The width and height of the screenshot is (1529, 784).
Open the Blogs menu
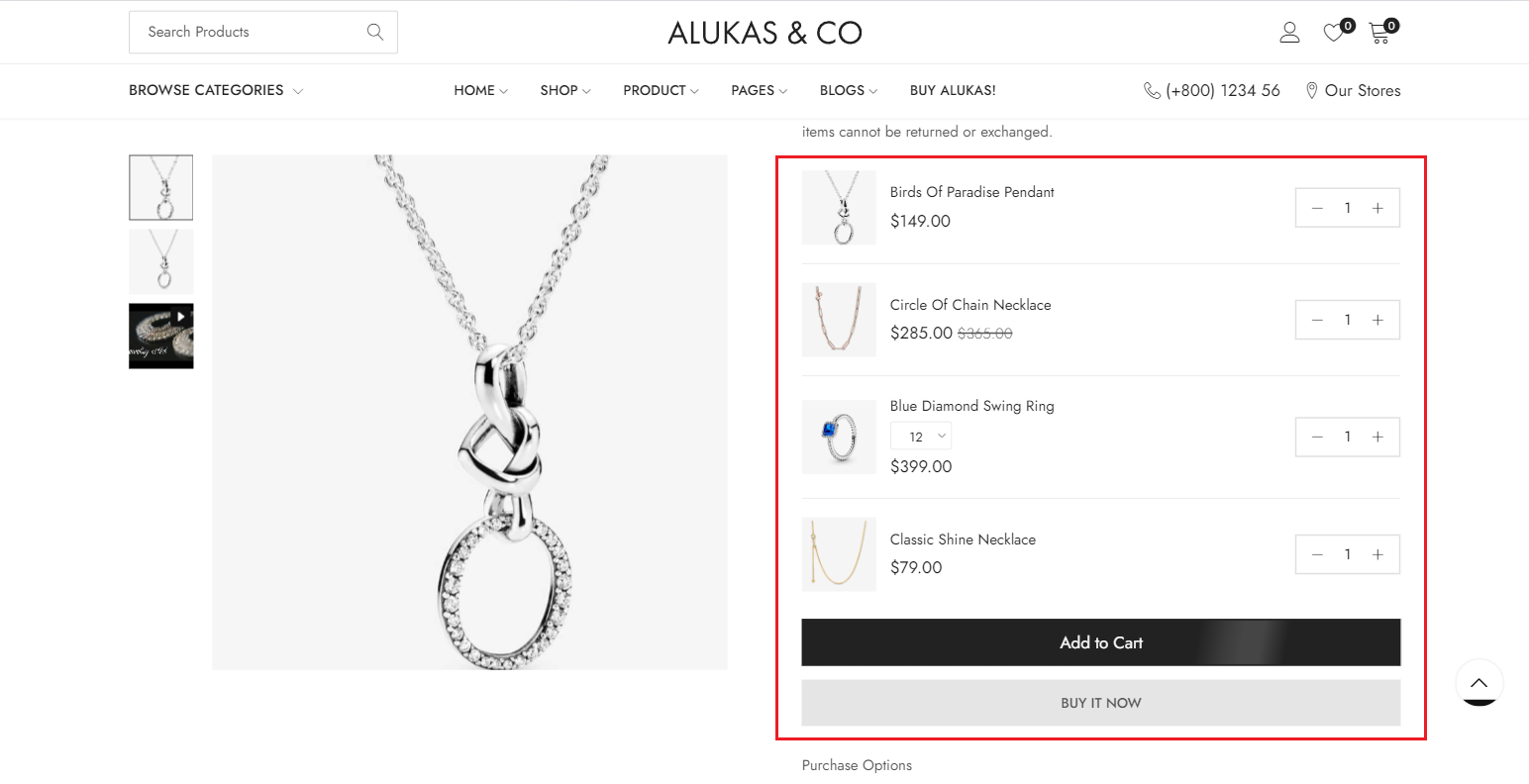848,90
